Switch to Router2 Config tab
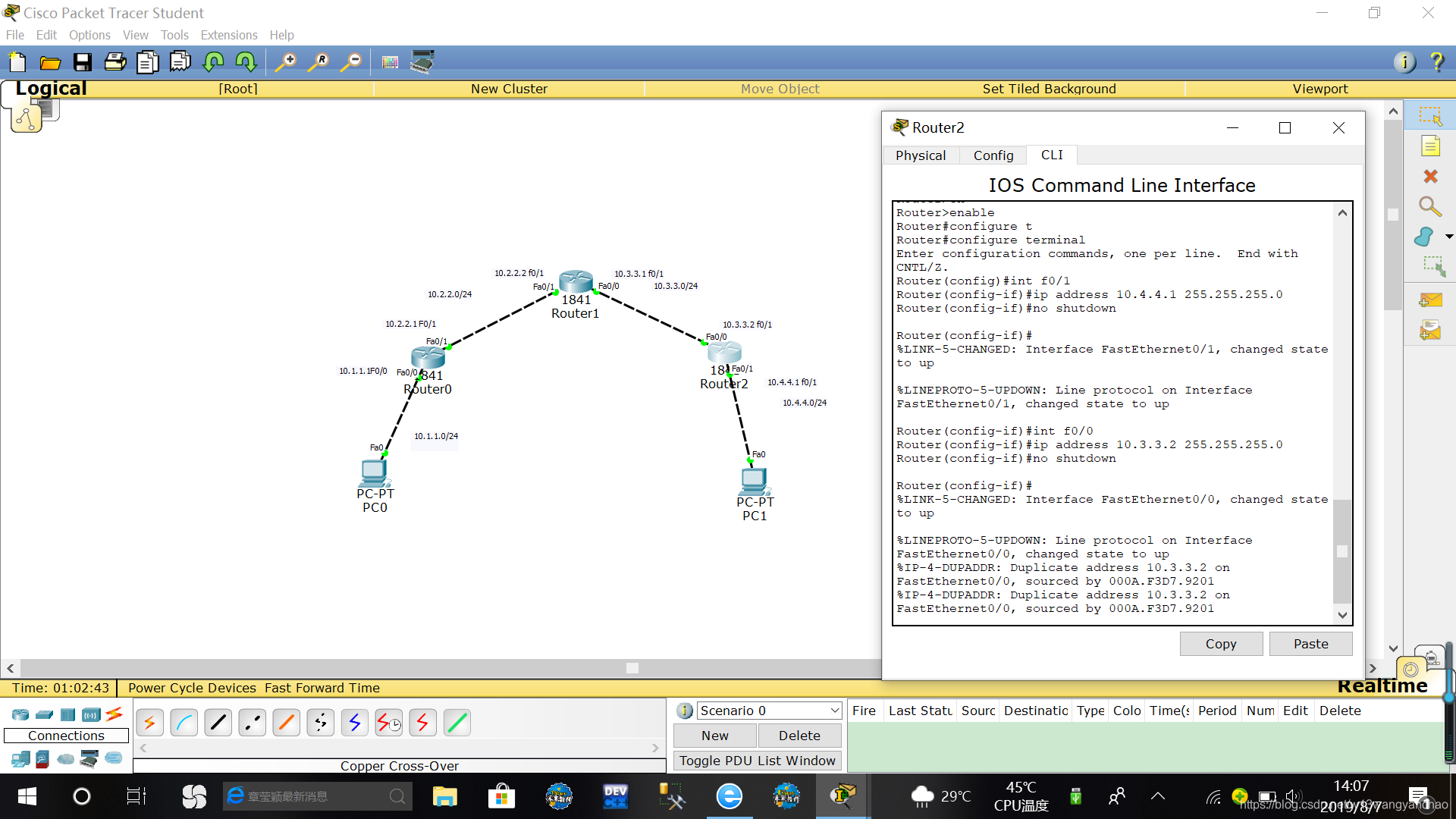The width and height of the screenshot is (1456, 819). point(993,155)
